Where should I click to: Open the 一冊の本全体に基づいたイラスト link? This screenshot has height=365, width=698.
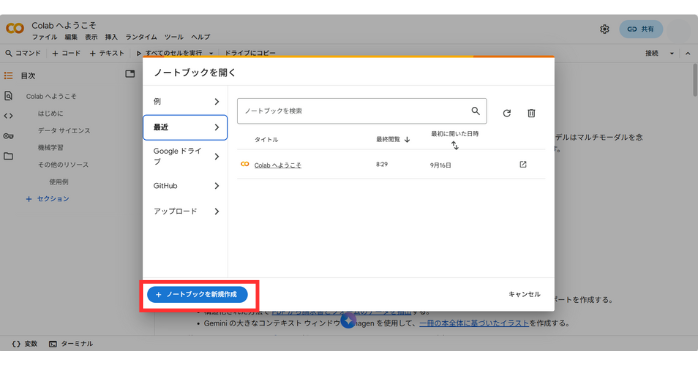pyautogui.click(x=474, y=323)
